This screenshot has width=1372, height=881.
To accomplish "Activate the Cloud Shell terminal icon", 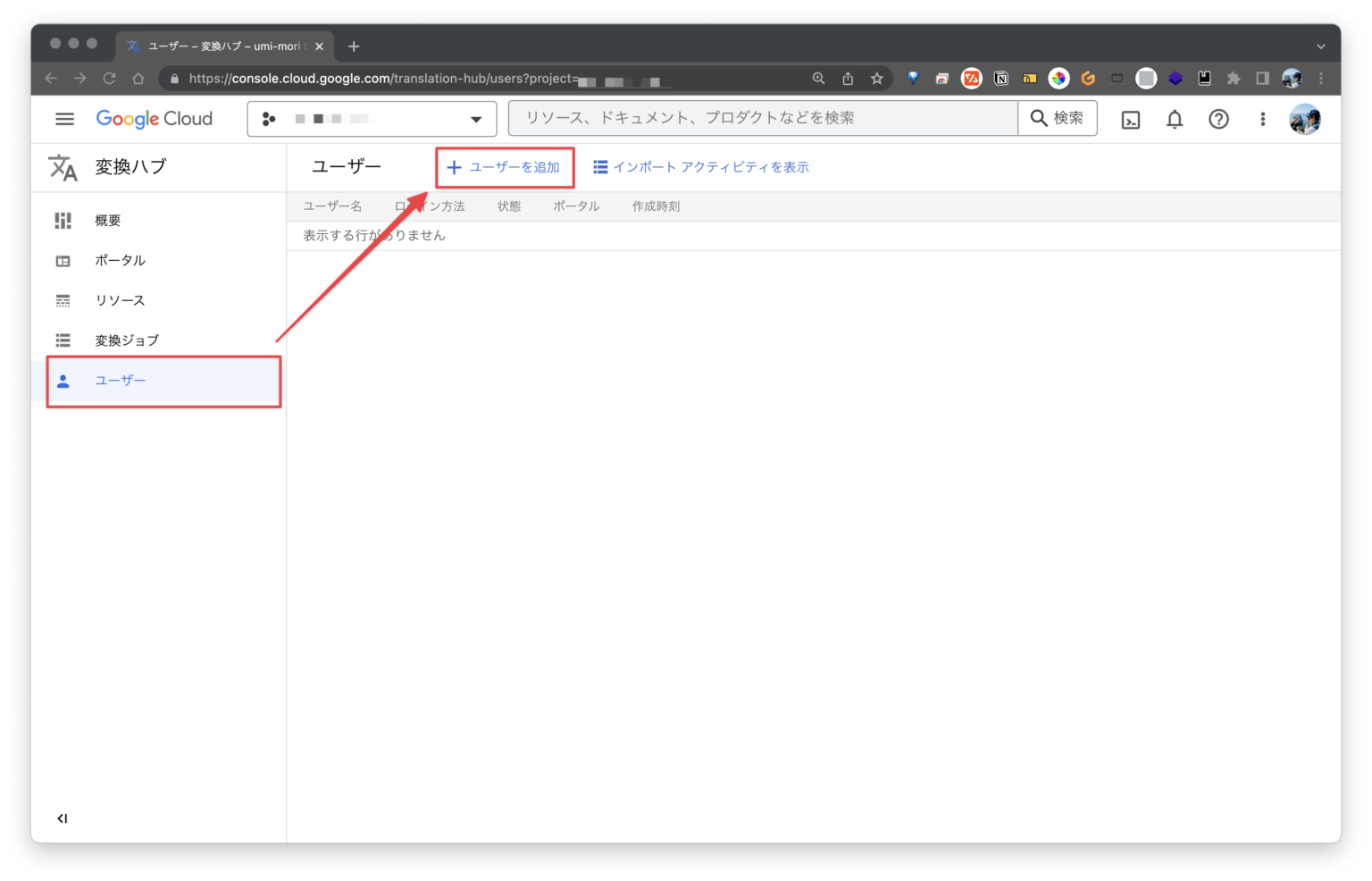I will (x=1130, y=118).
